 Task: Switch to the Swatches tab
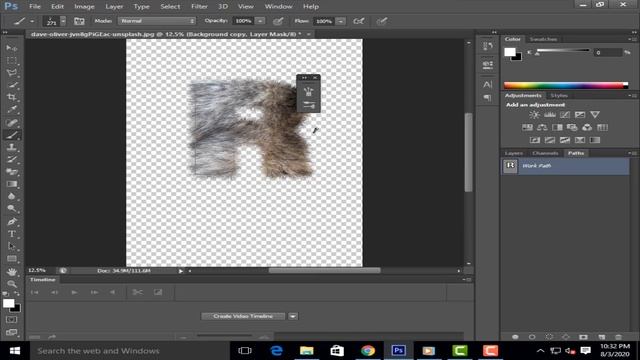(x=543, y=39)
